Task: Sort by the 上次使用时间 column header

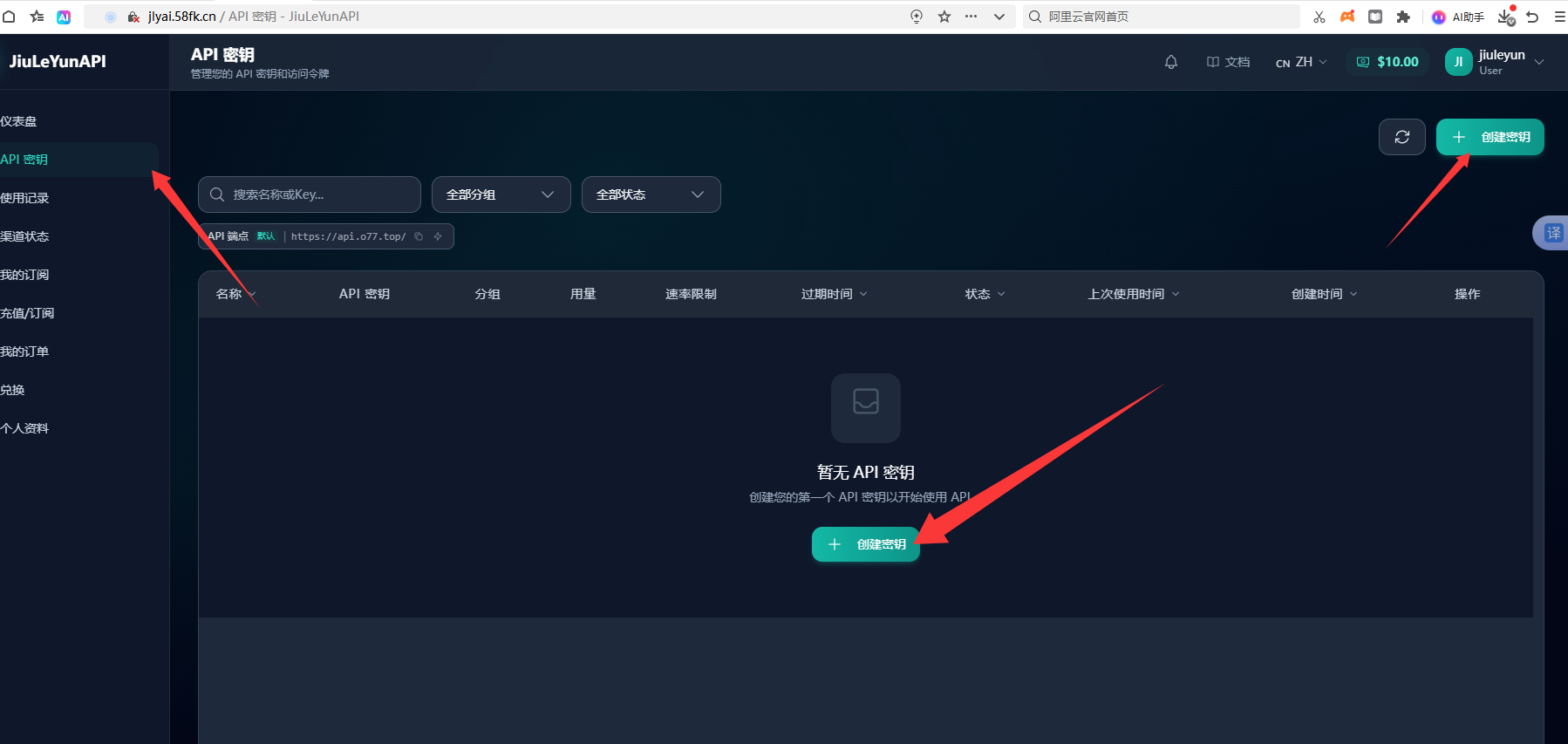Action: pos(1134,294)
